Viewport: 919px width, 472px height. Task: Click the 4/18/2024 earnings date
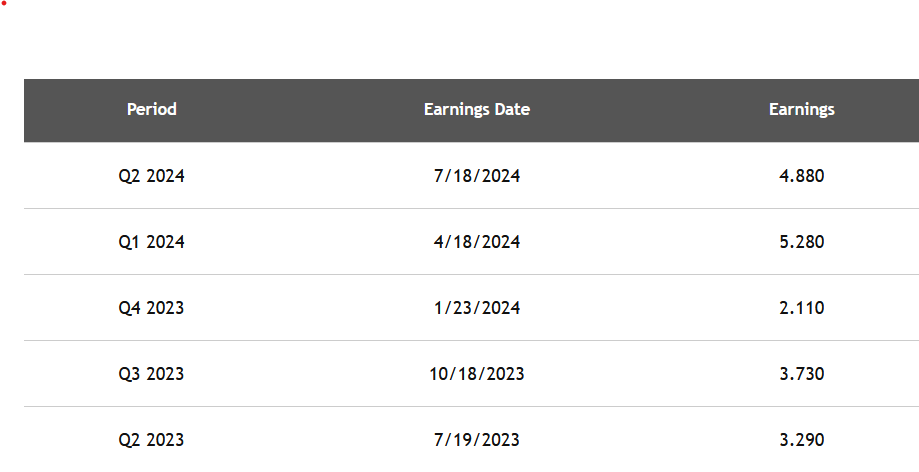(x=476, y=242)
